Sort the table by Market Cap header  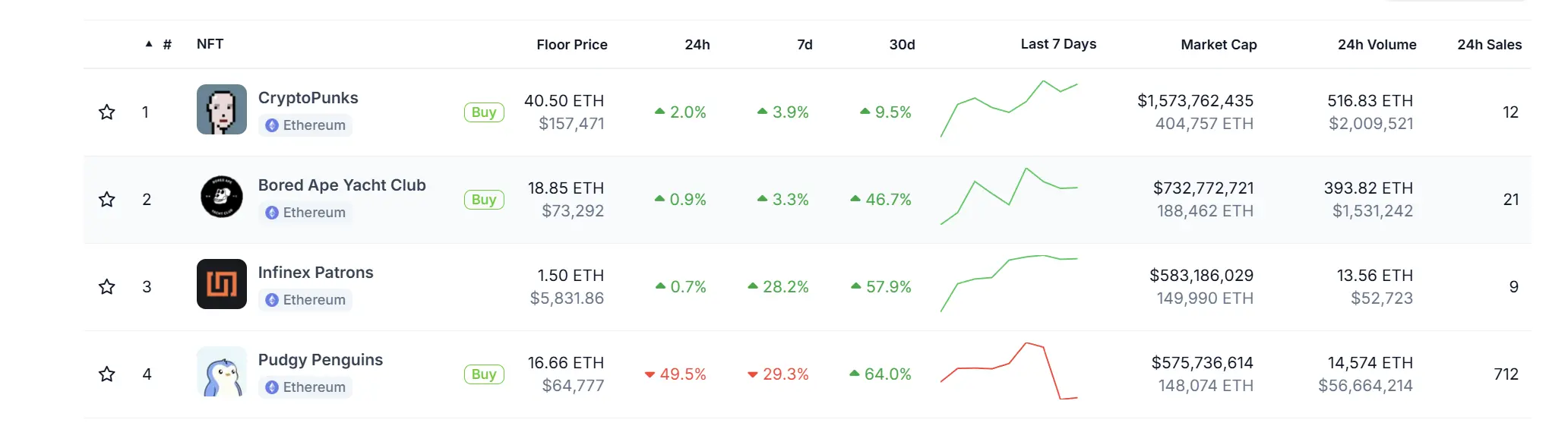pyautogui.click(x=1218, y=45)
